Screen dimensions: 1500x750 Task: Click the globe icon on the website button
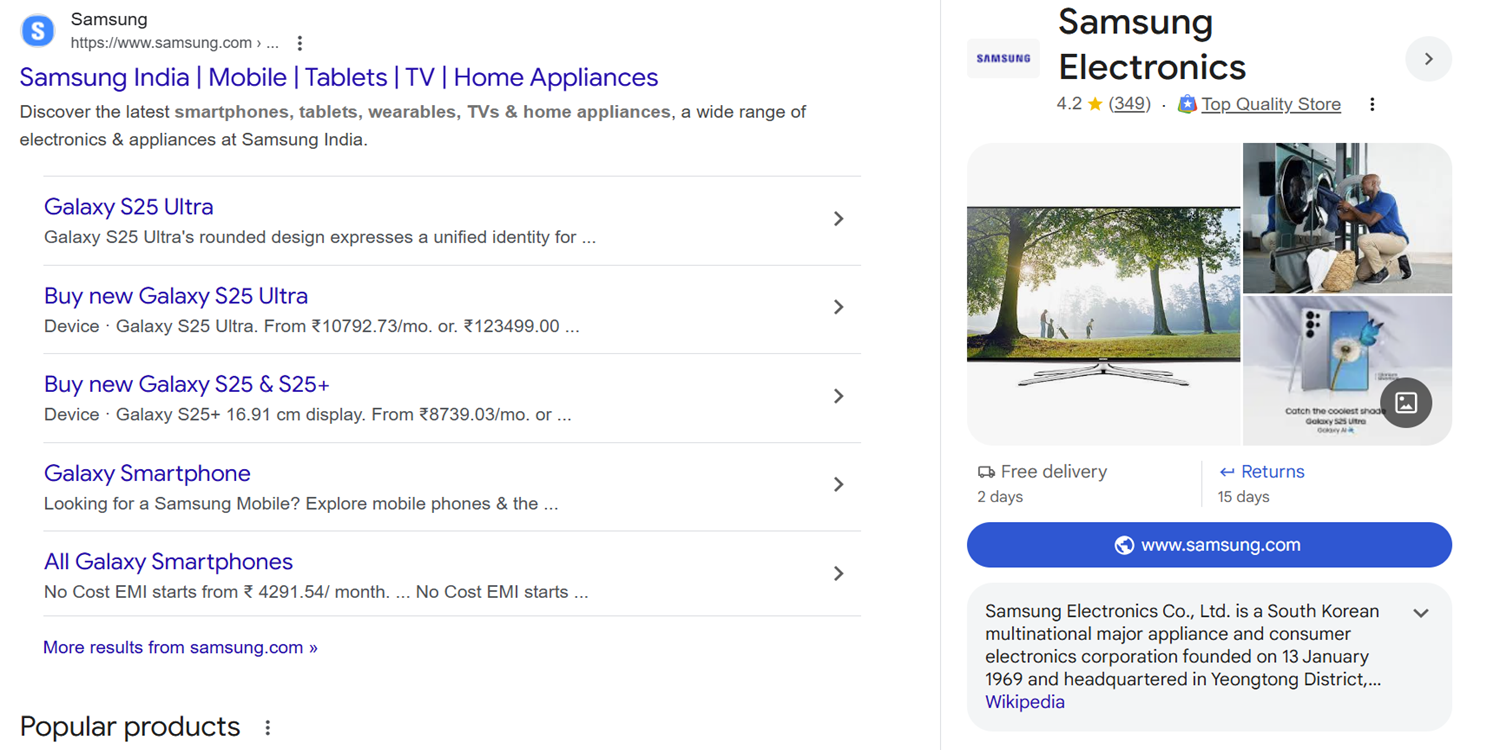click(x=1125, y=545)
